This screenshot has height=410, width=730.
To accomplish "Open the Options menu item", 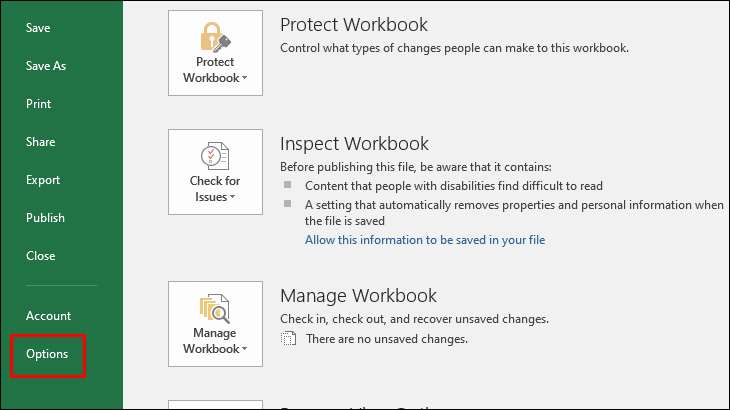I will [x=47, y=354].
